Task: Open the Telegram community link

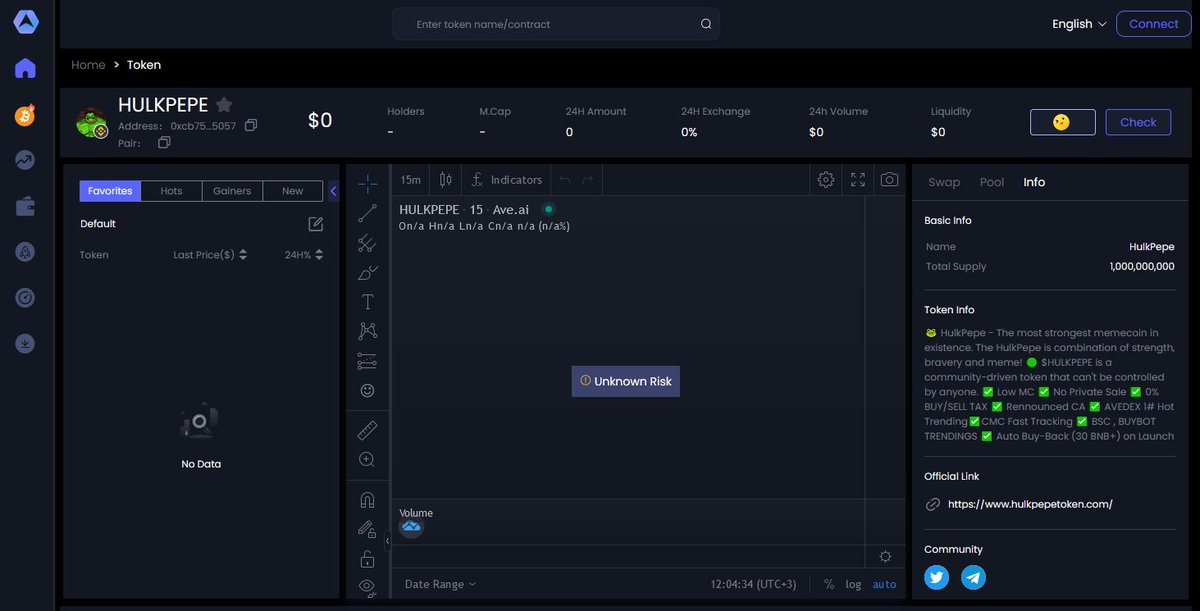Action: pyautogui.click(x=973, y=577)
